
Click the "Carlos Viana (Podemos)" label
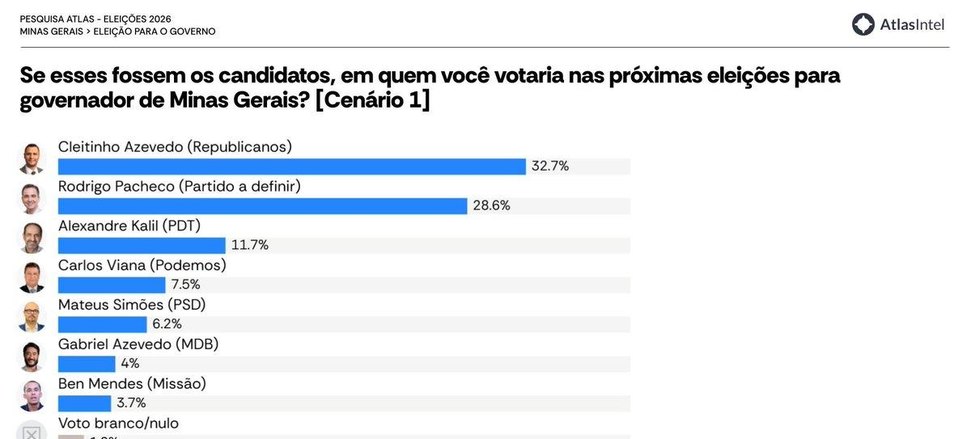click(143, 265)
